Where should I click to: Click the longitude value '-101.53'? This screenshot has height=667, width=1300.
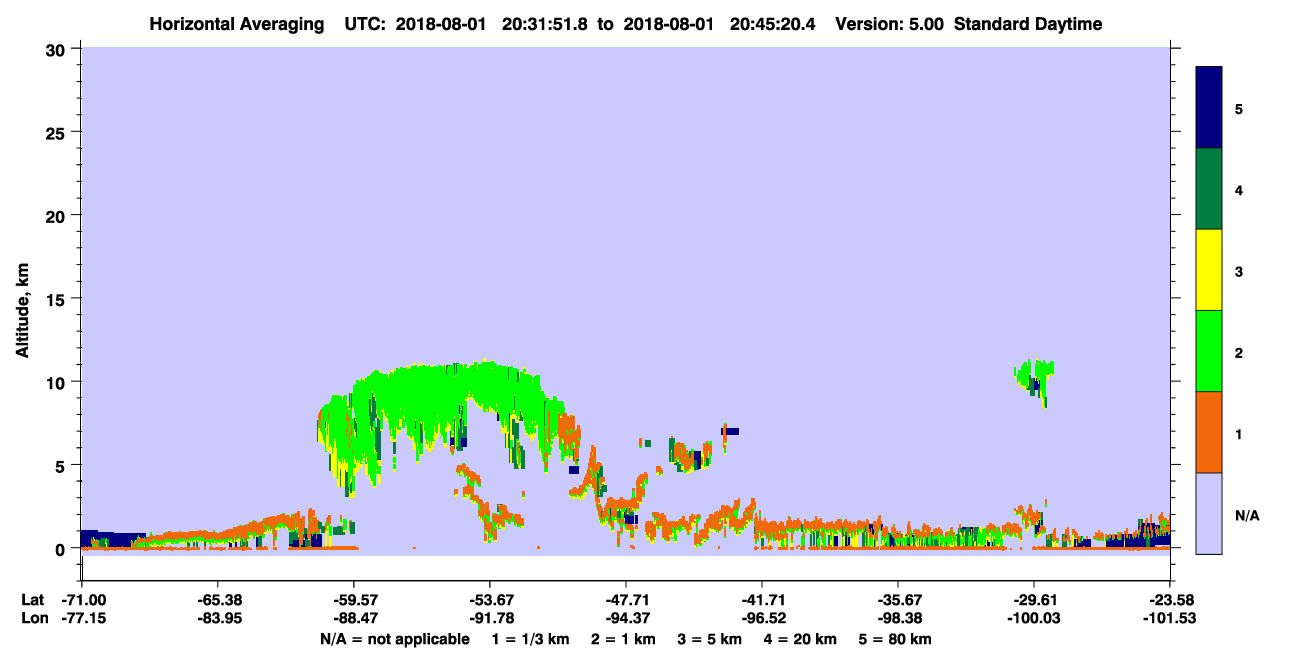(x=1170, y=618)
